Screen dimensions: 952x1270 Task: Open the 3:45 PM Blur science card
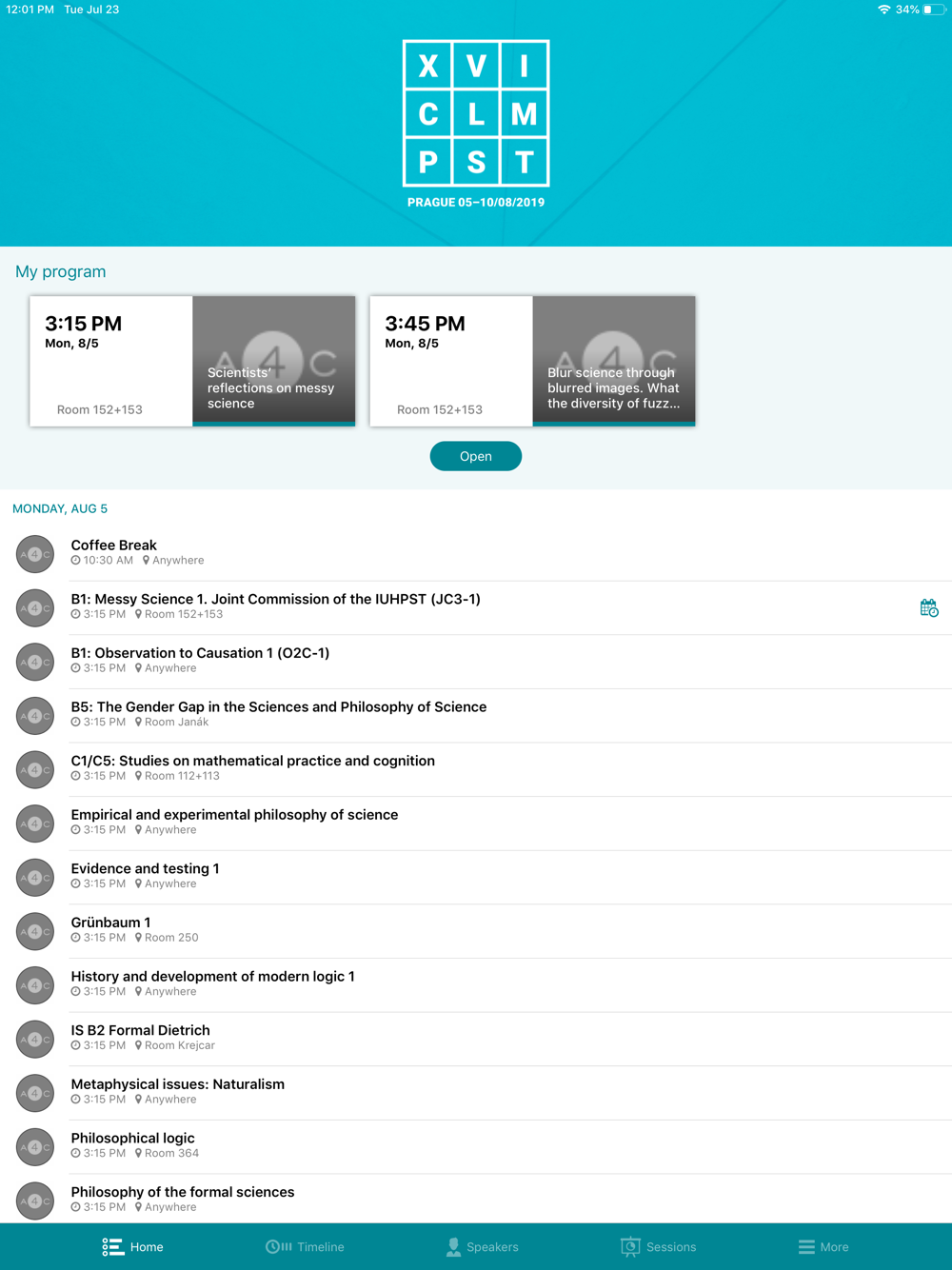tap(532, 361)
